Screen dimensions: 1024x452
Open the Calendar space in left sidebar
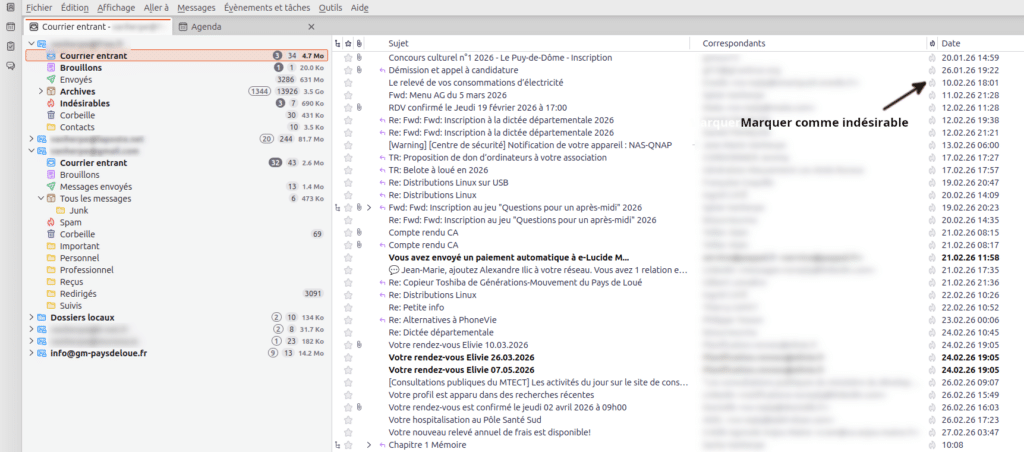(10, 28)
